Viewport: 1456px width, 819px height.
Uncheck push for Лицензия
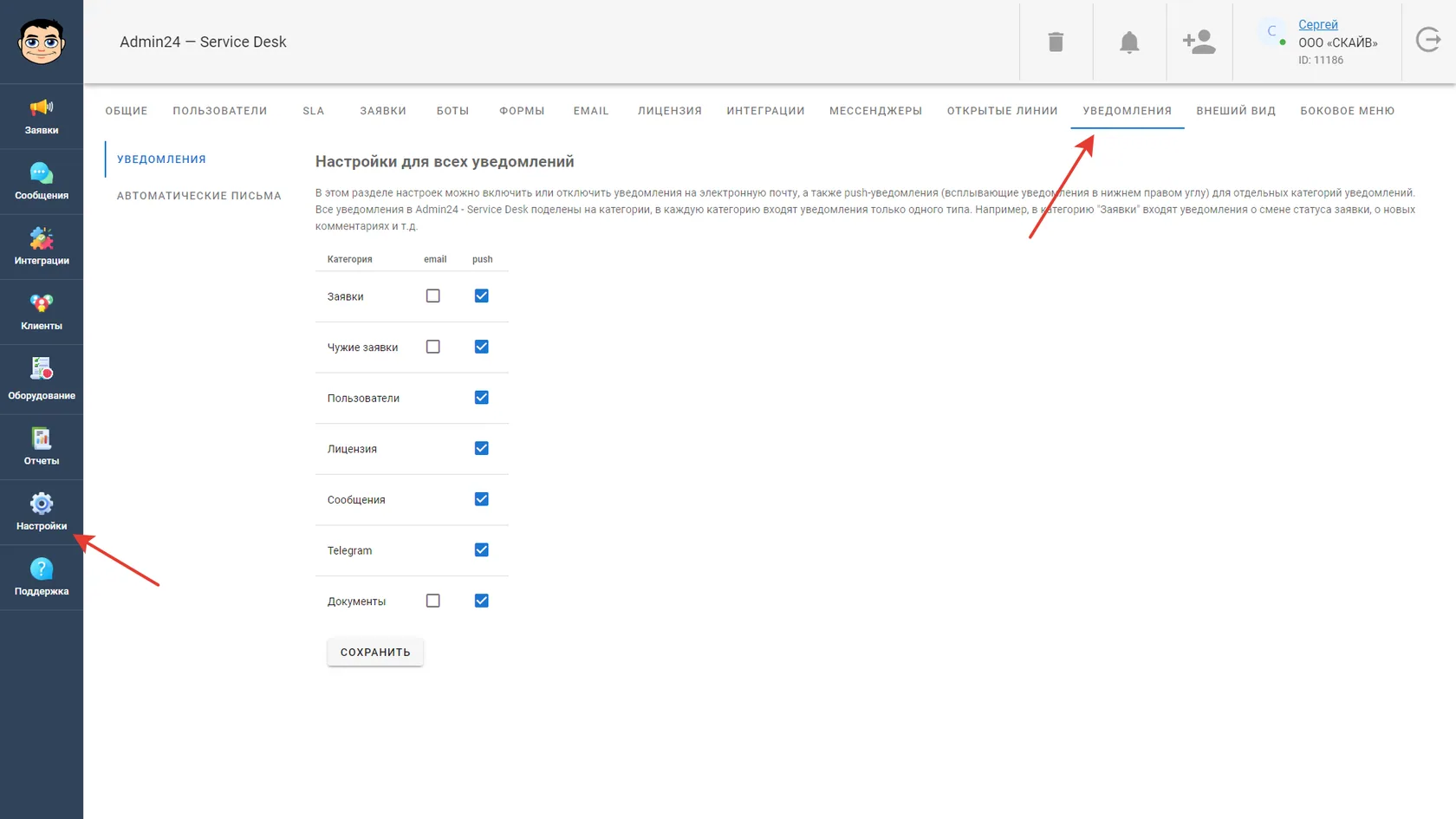click(482, 448)
